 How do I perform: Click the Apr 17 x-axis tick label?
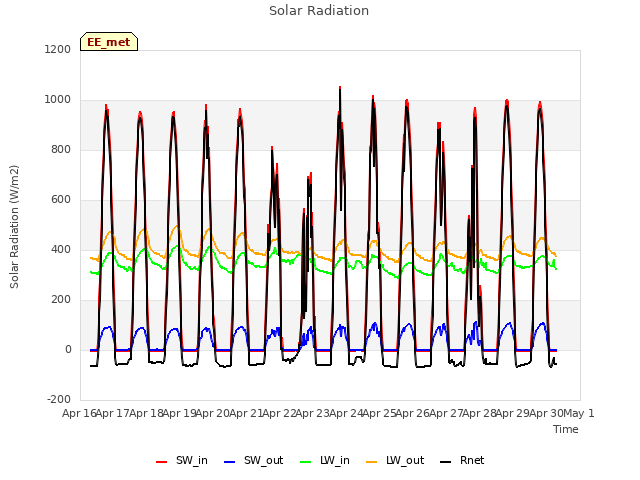(113, 413)
